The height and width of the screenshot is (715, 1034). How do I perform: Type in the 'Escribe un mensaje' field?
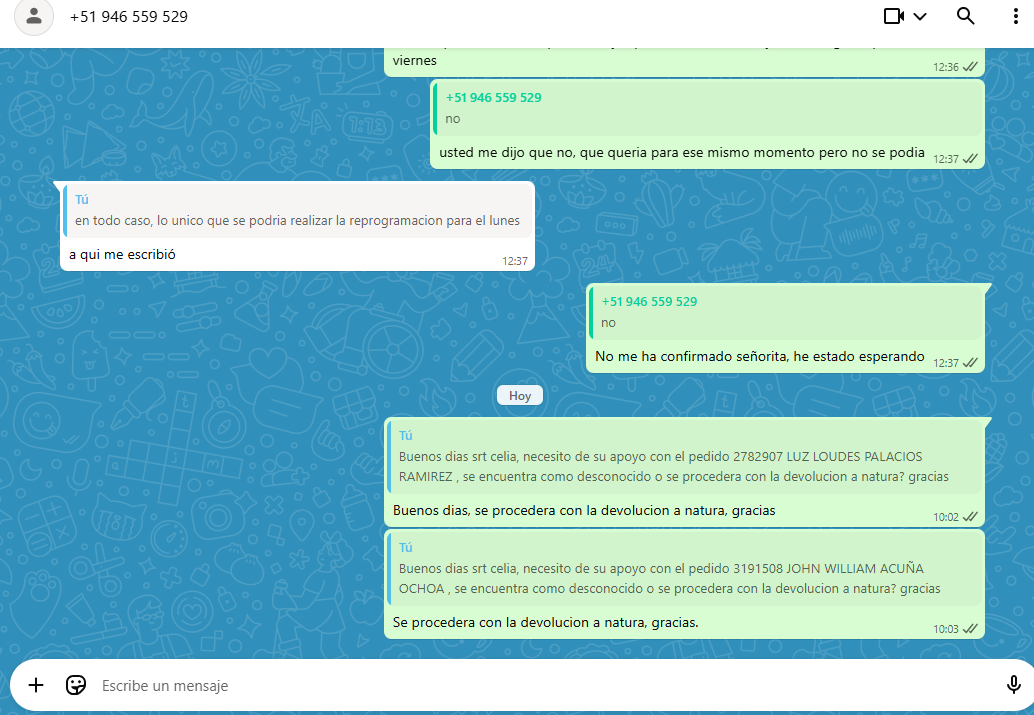(x=500, y=686)
